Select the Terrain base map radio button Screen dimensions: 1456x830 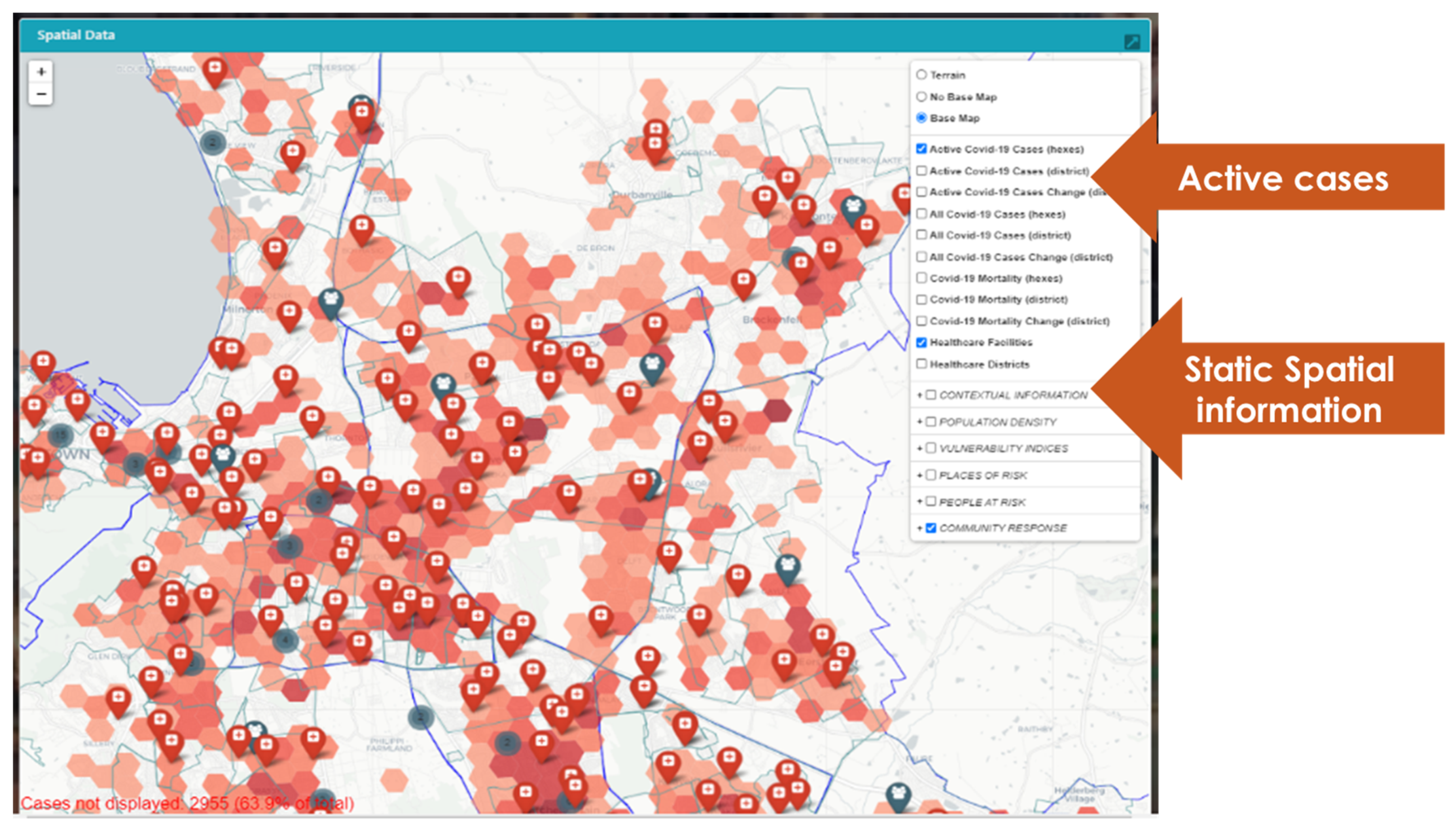[x=921, y=75]
